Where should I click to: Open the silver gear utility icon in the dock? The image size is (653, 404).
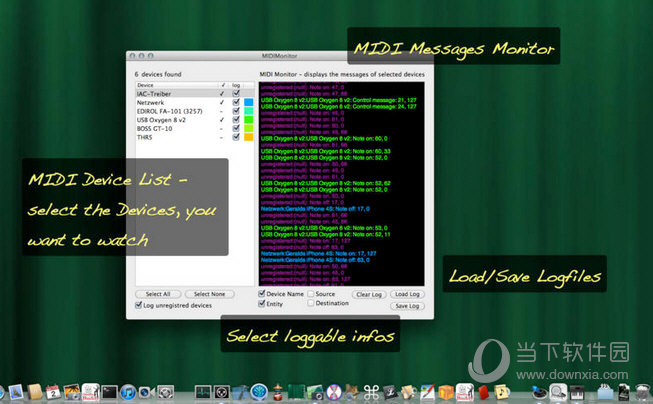coord(165,392)
